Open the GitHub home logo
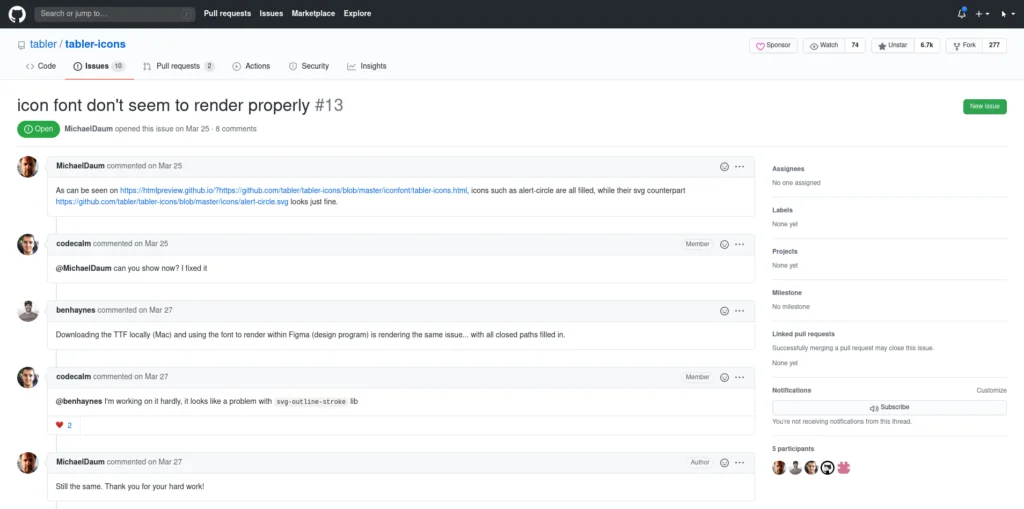 pos(17,14)
